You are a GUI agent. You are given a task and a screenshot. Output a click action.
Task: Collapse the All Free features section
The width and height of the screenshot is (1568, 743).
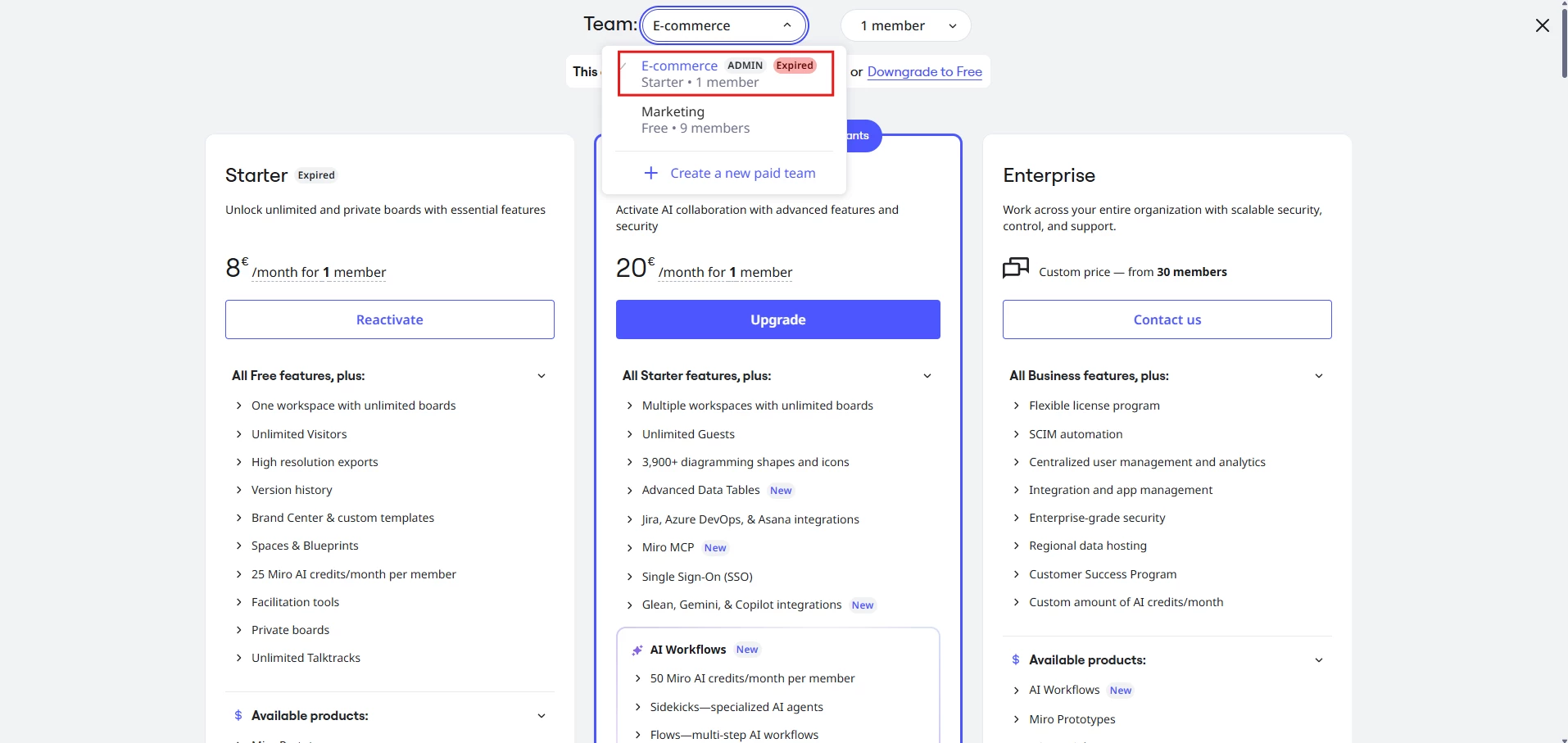(541, 376)
